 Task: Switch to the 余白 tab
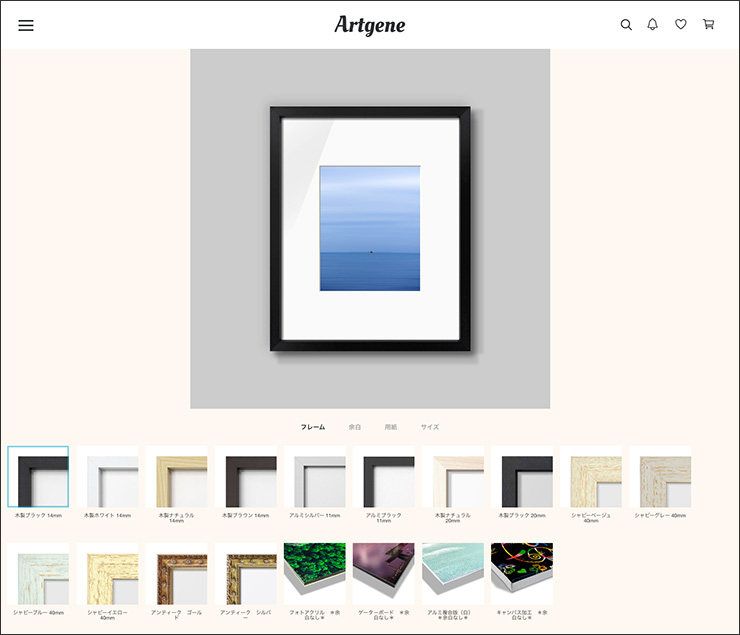tap(355, 427)
